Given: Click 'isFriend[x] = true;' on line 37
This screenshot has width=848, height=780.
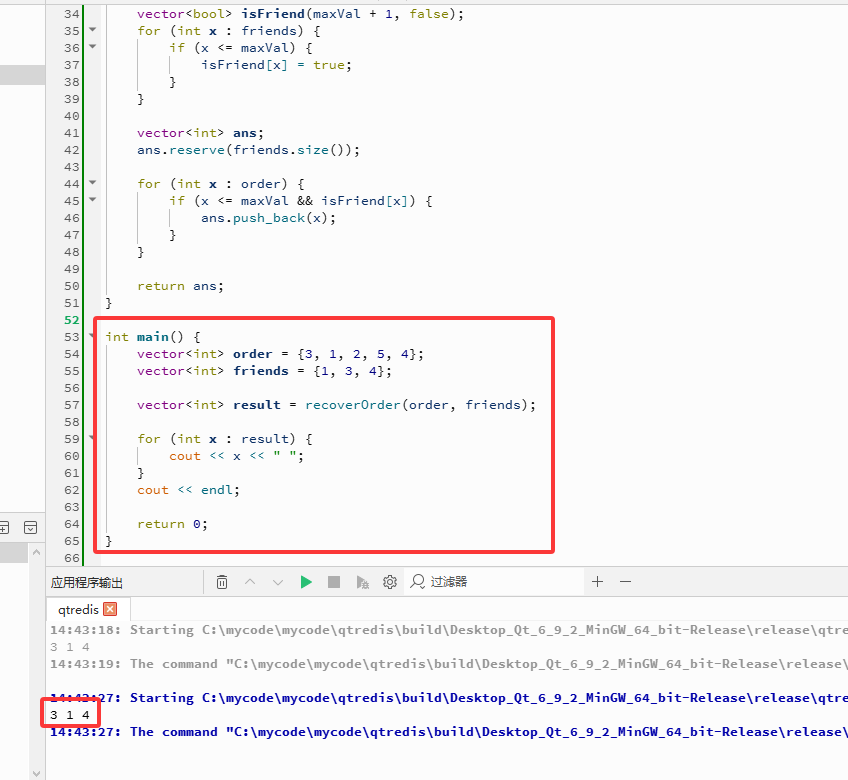Looking at the screenshot, I should point(276,65).
